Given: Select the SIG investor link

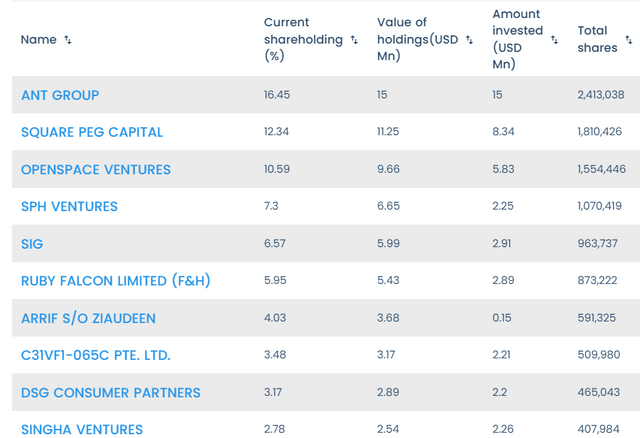Looking at the screenshot, I should (33, 244).
